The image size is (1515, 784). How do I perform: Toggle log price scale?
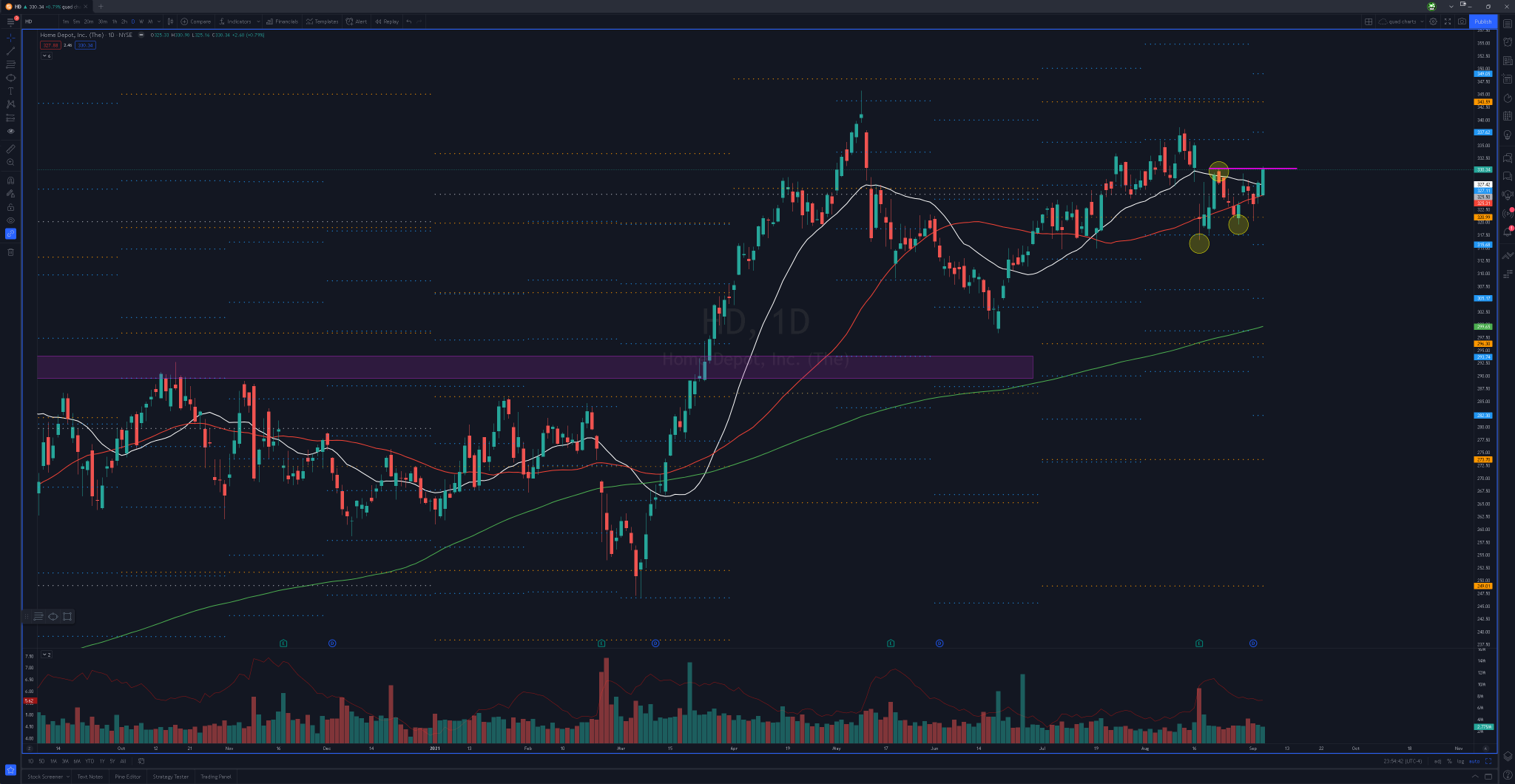point(1460,761)
